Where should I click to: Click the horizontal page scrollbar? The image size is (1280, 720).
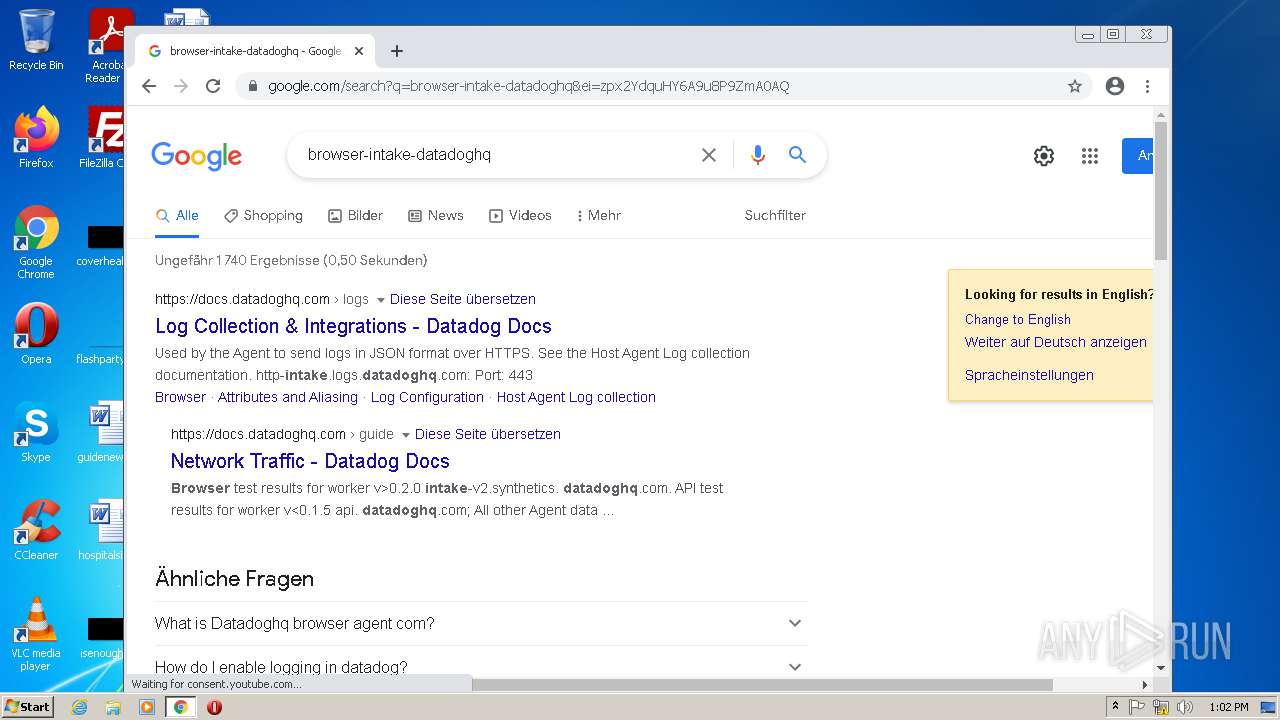pyautogui.click(x=762, y=685)
